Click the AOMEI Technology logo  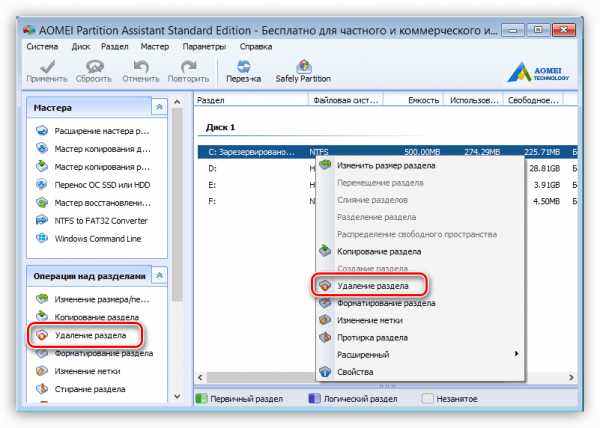coord(538,72)
